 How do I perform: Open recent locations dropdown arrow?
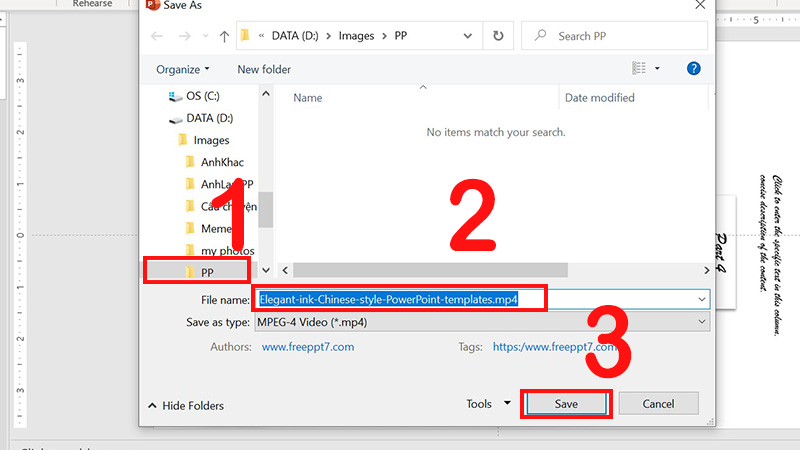(x=206, y=36)
